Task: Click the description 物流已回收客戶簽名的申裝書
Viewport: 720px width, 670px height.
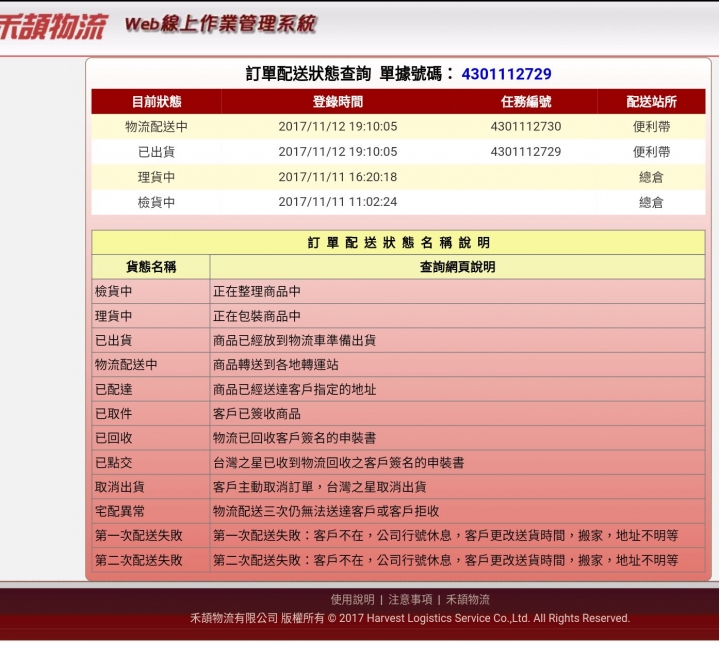Action: [294, 438]
